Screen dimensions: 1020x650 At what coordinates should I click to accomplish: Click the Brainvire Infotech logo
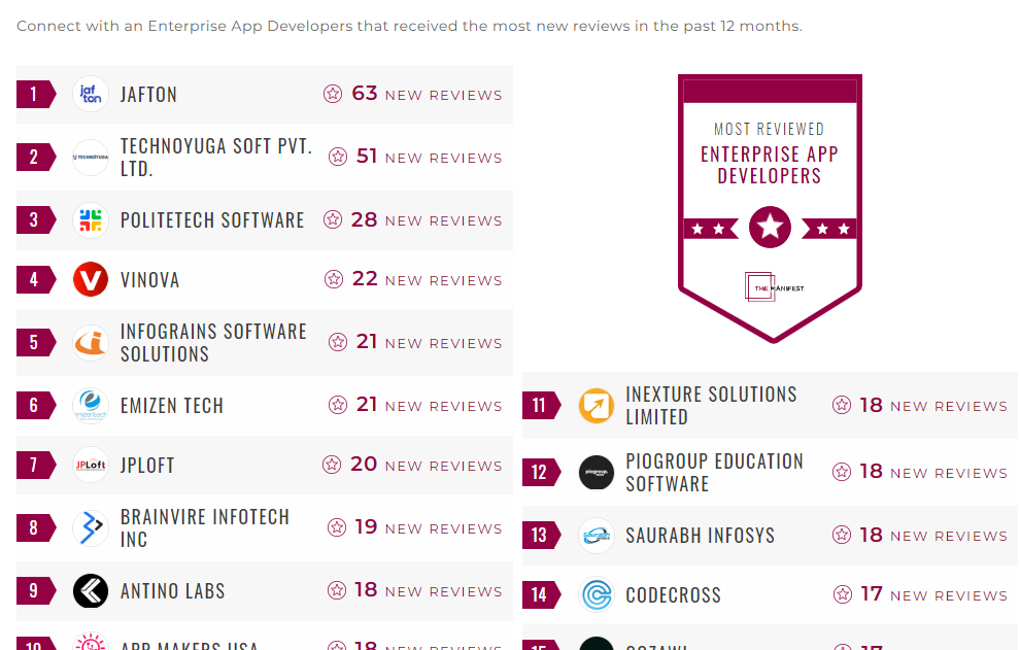coord(91,528)
